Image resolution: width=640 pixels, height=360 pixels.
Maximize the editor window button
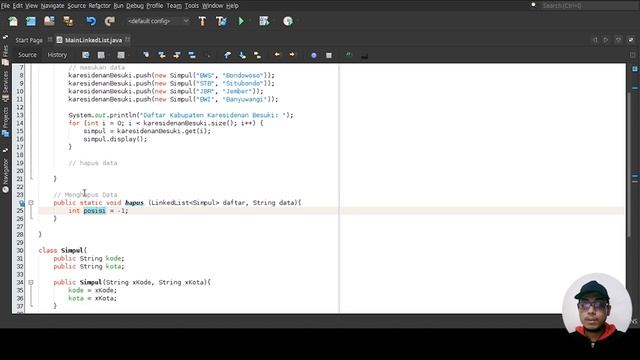(631, 40)
